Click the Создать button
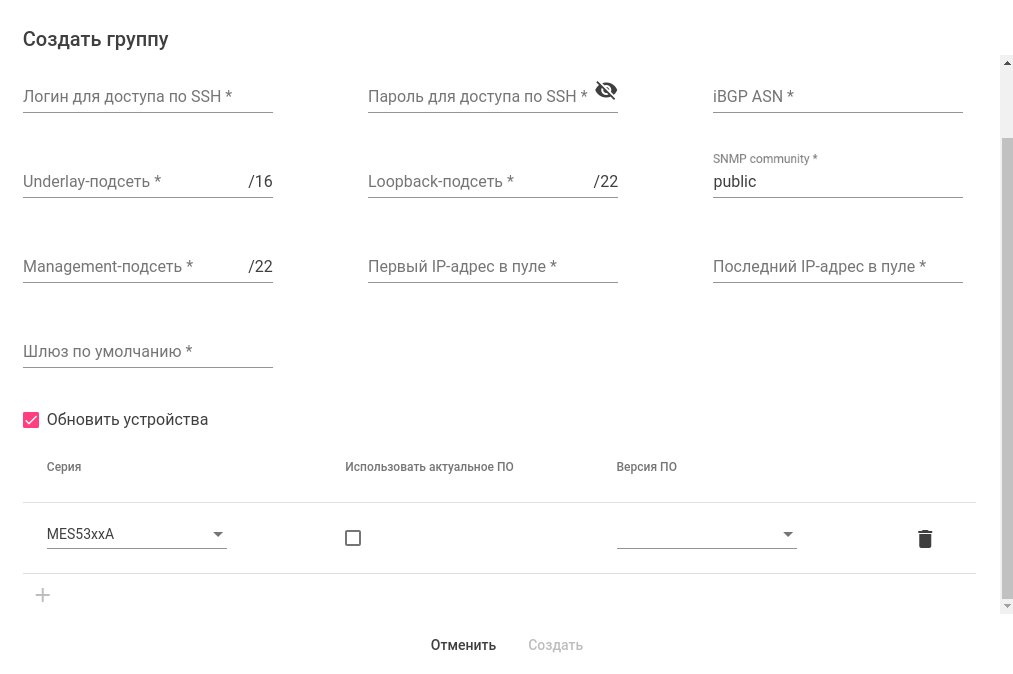 555,645
